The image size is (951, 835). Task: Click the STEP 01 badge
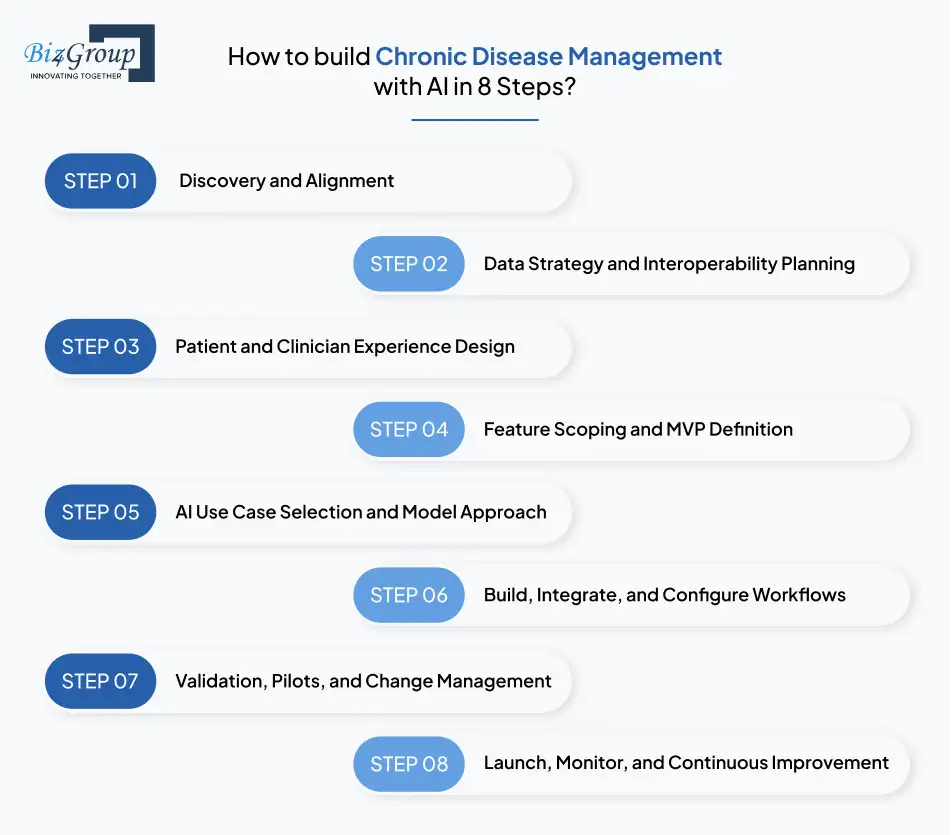(x=101, y=181)
